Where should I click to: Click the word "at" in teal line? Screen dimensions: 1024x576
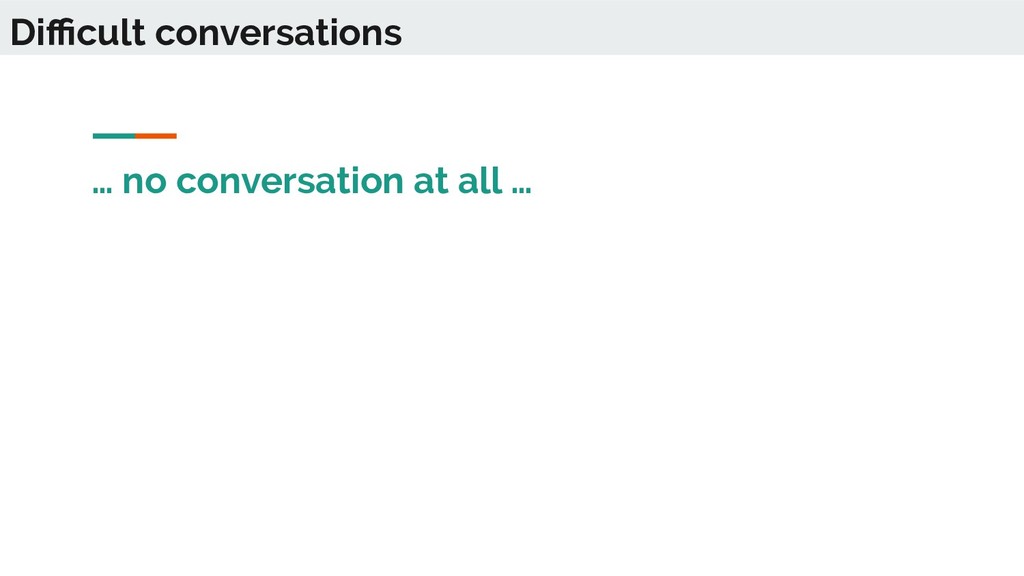click(431, 182)
